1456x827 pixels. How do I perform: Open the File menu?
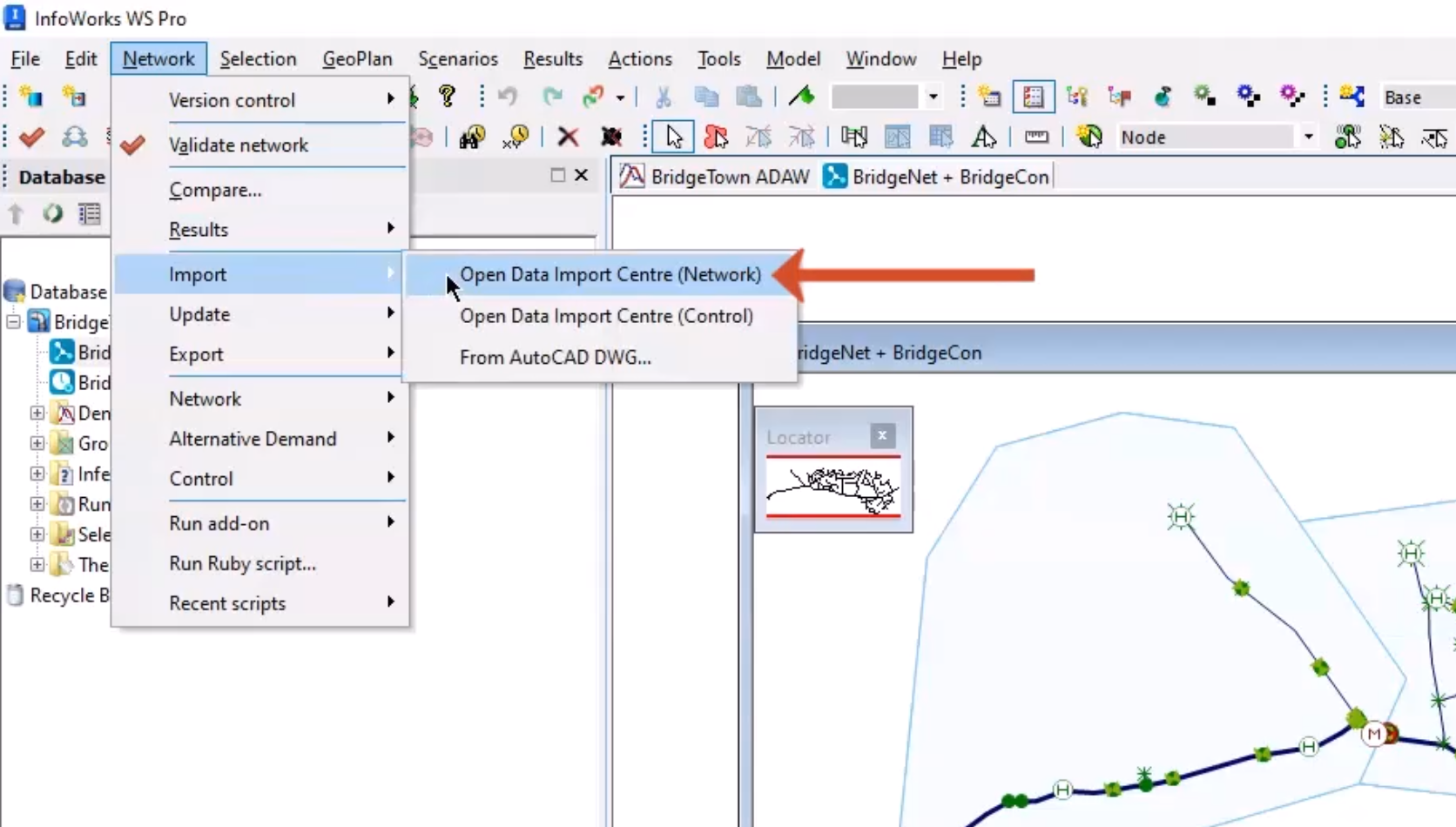click(x=25, y=59)
